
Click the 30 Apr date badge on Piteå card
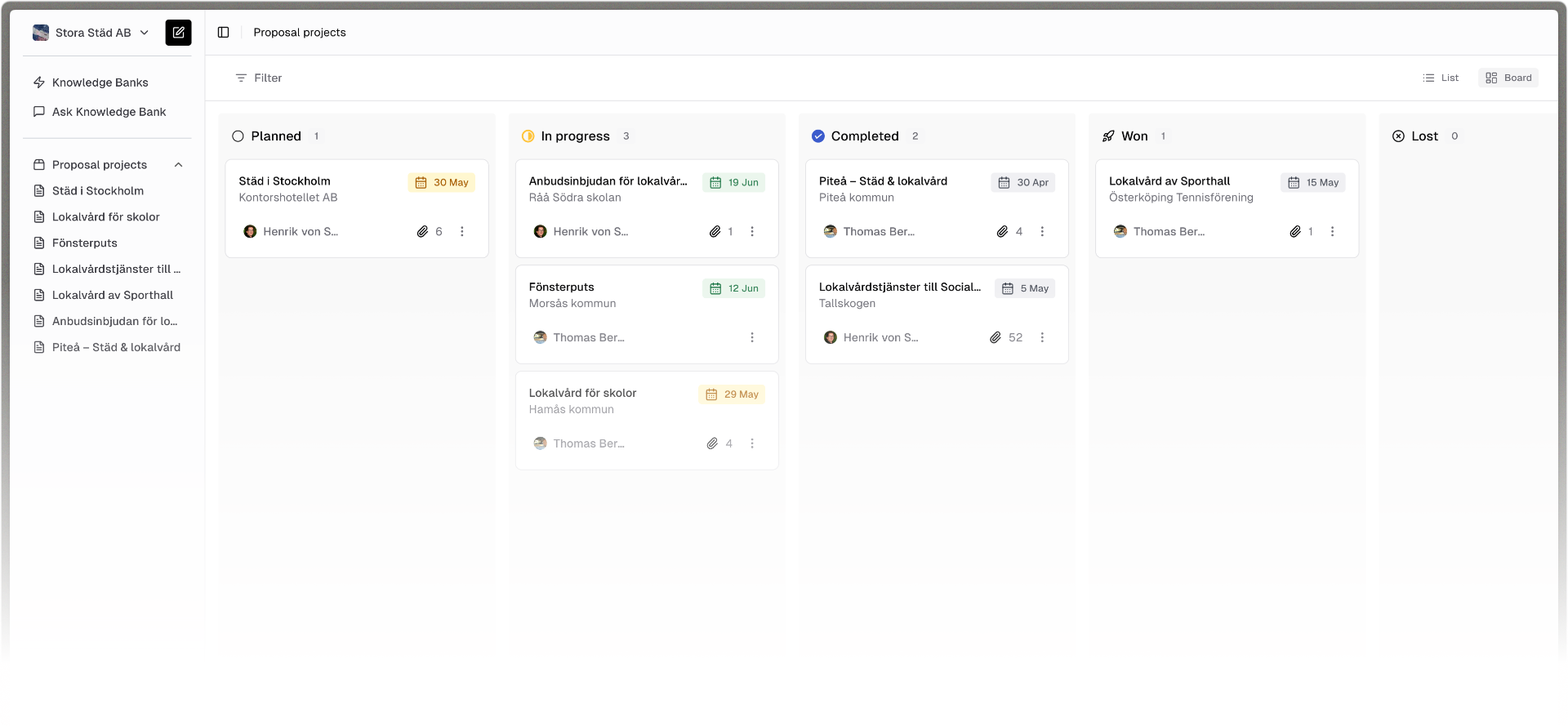point(1023,183)
